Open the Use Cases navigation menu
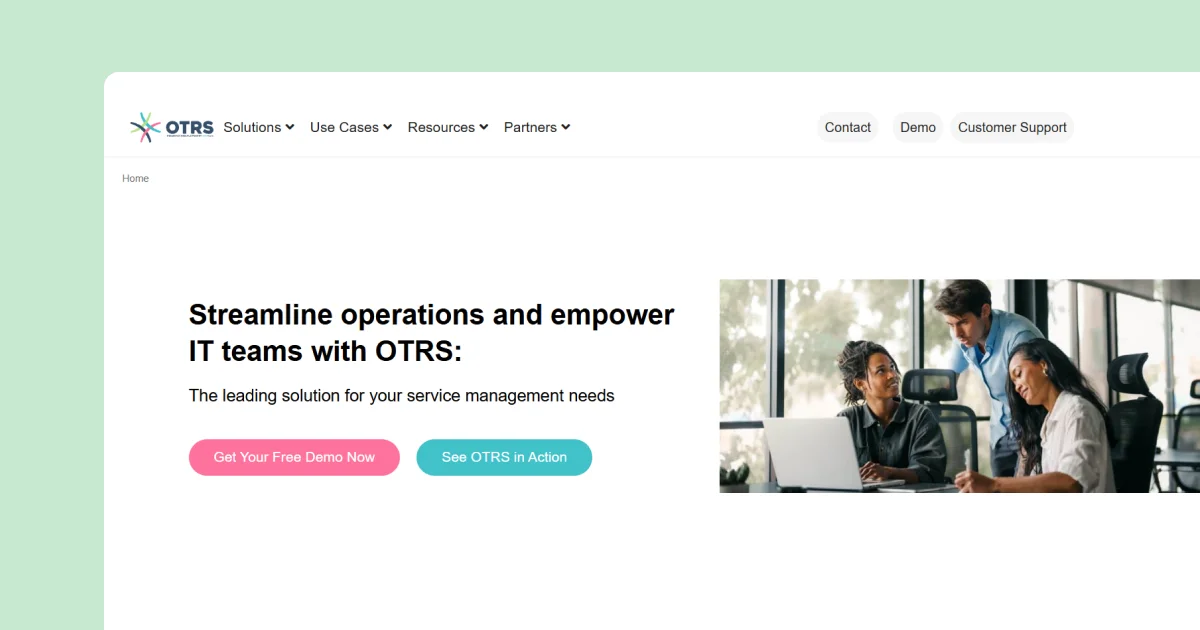 tap(344, 127)
